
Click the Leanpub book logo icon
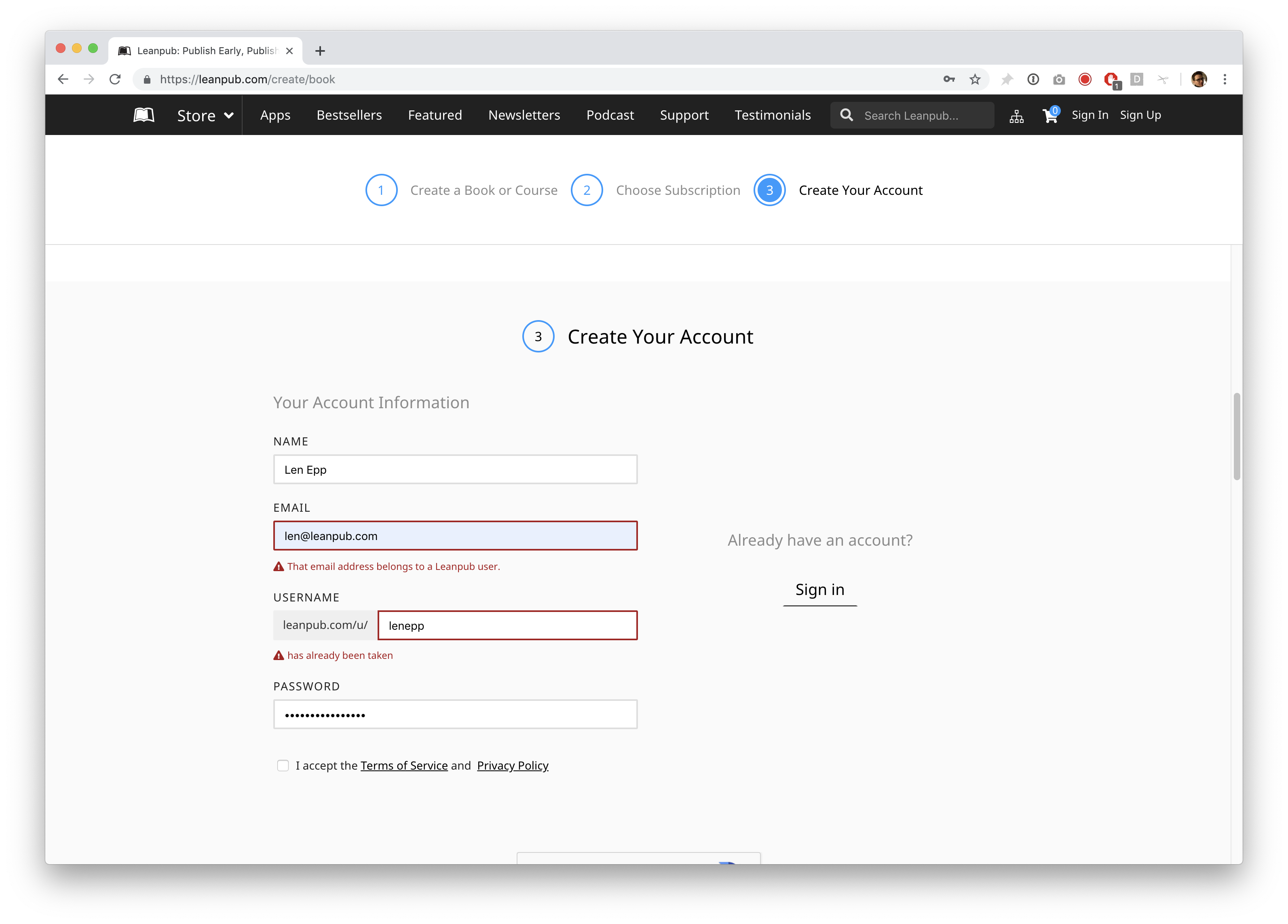coord(144,115)
